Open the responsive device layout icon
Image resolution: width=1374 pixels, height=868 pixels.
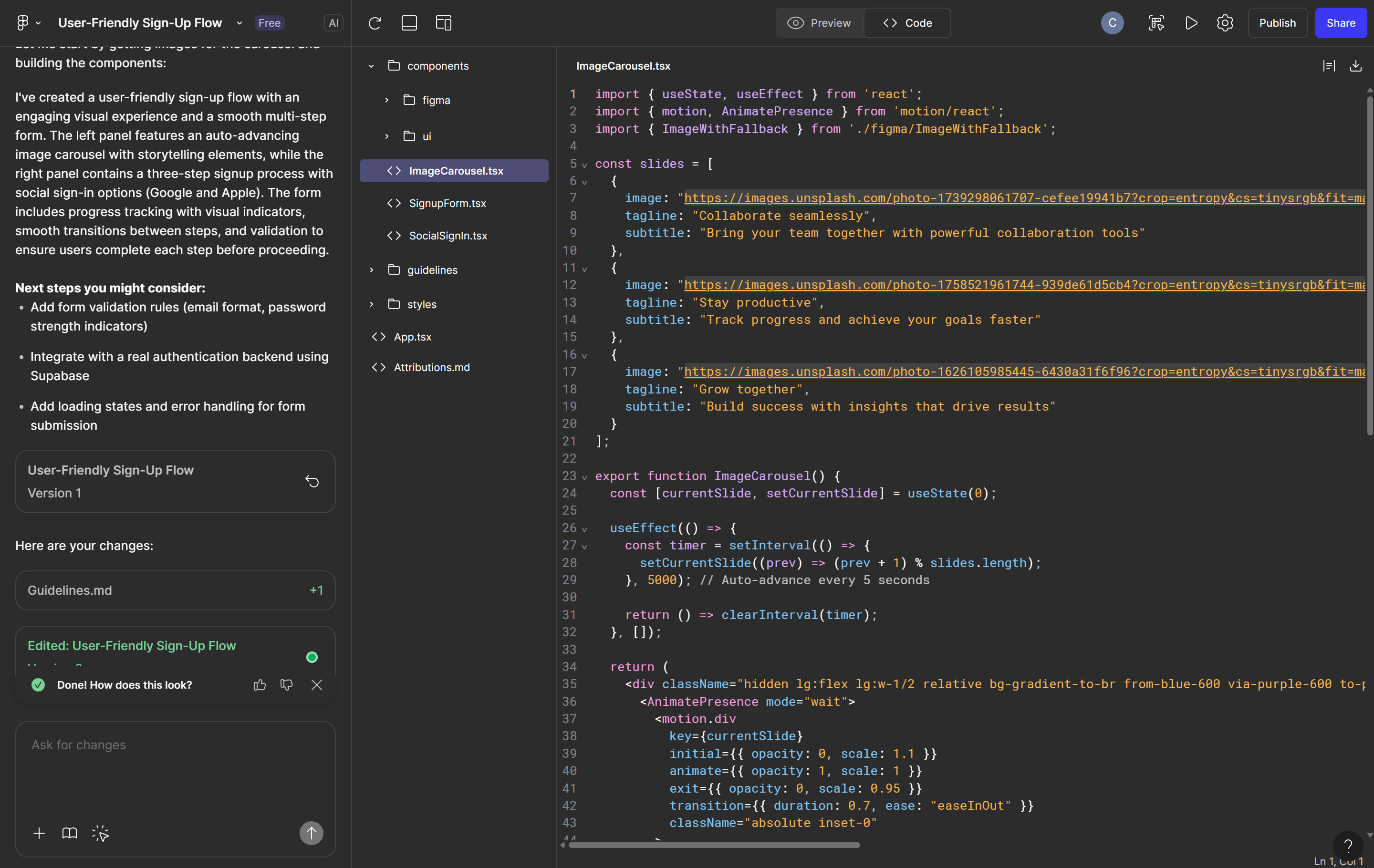coord(443,23)
